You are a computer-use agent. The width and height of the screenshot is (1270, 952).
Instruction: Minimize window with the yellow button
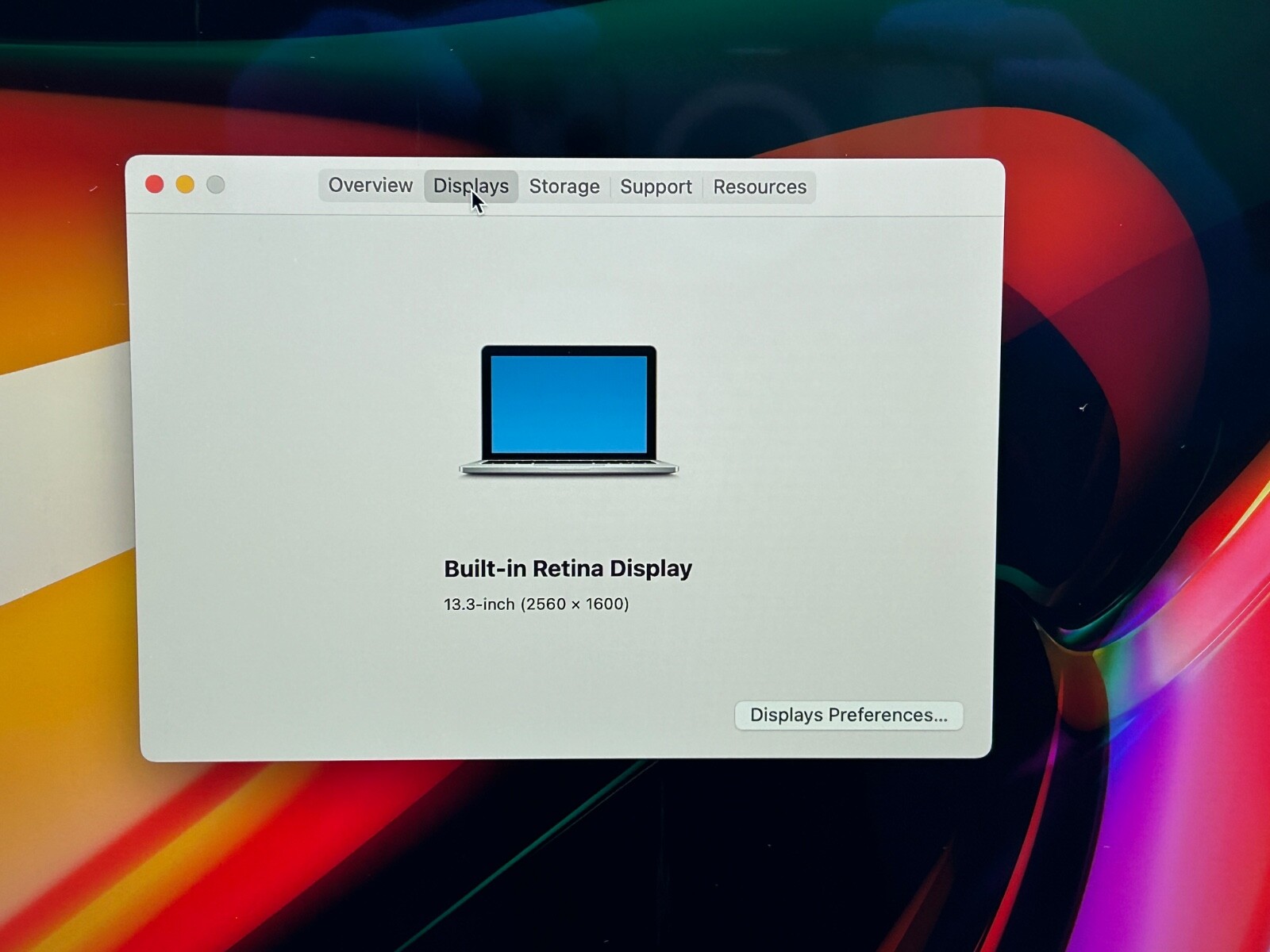pos(185,185)
